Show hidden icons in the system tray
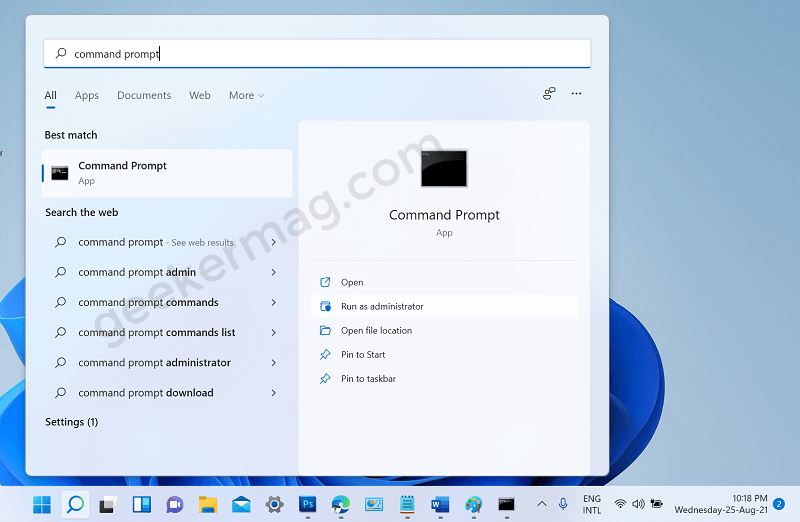The width and height of the screenshot is (800, 522). click(542, 504)
